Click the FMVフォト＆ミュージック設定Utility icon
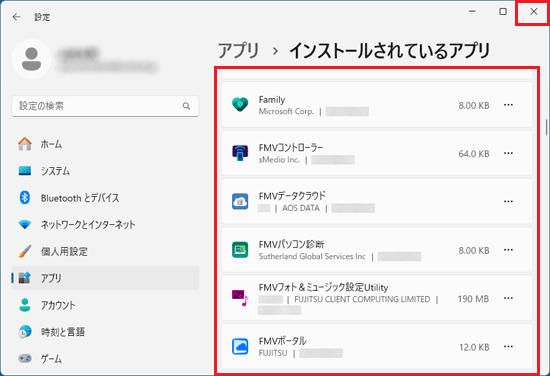Image resolution: width=550 pixels, height=376 pixels. 240,298
